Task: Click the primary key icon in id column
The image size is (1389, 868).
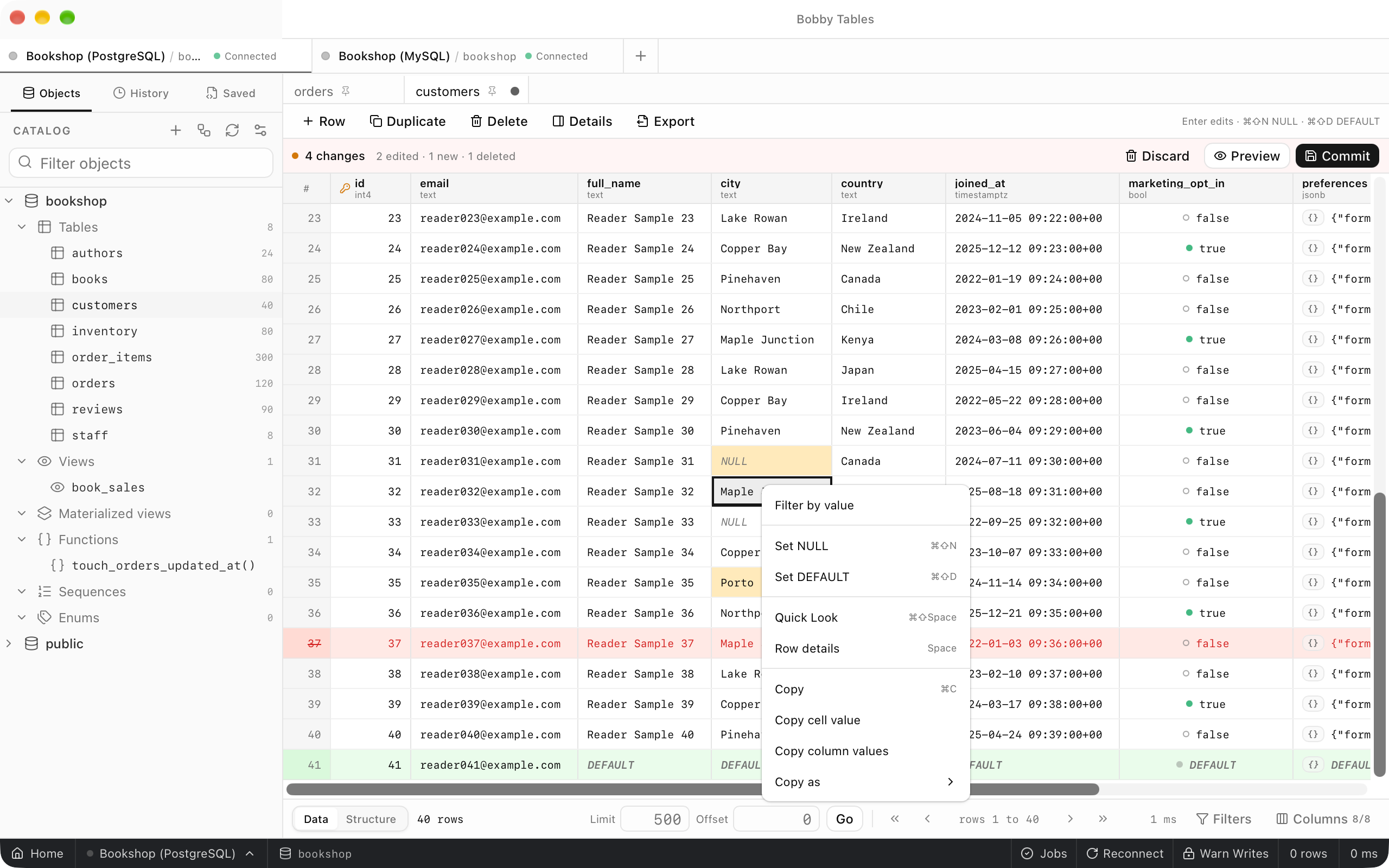Action: pos(345,188)
